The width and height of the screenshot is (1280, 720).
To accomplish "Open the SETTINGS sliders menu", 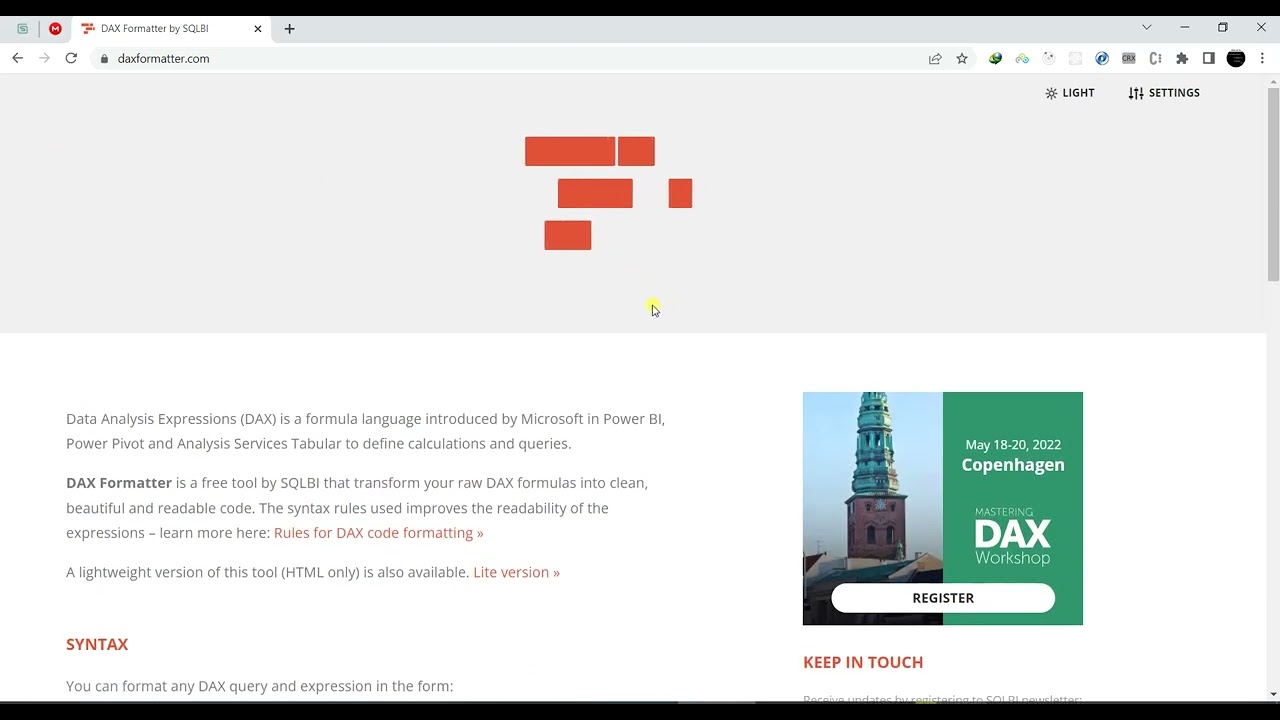I will click(1164, 93).
